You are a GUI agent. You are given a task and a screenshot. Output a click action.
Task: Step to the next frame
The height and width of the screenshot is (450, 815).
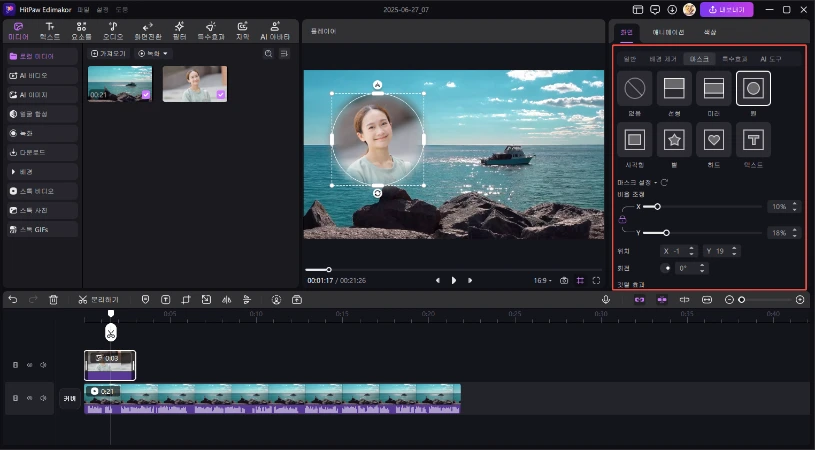tap(470, 281)
